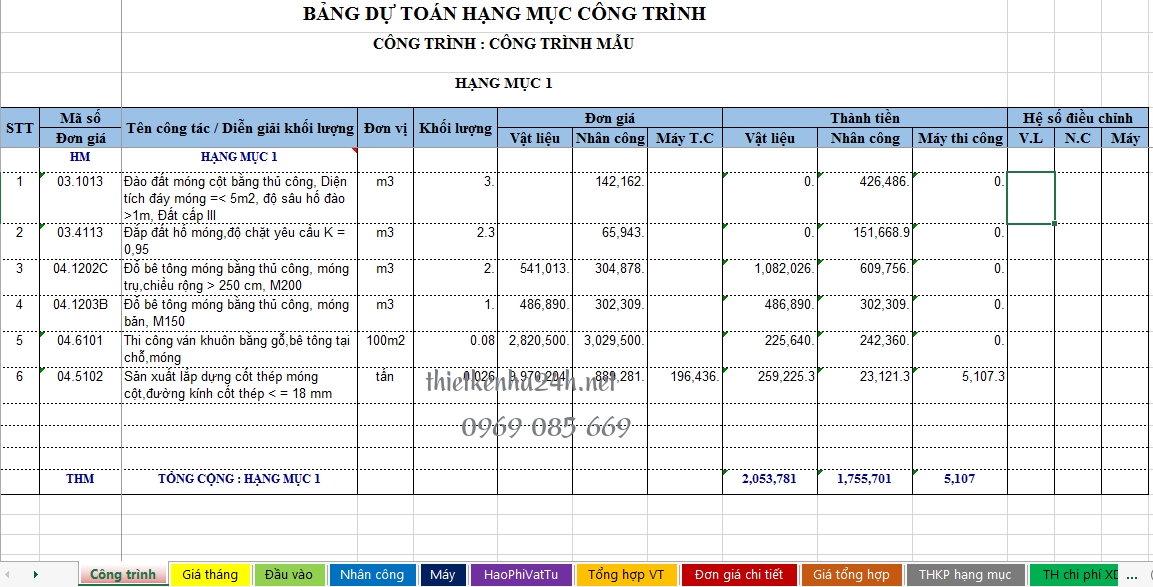Open the Giá tháng sheet tab

pyautogui.click(x=210, y=574)
